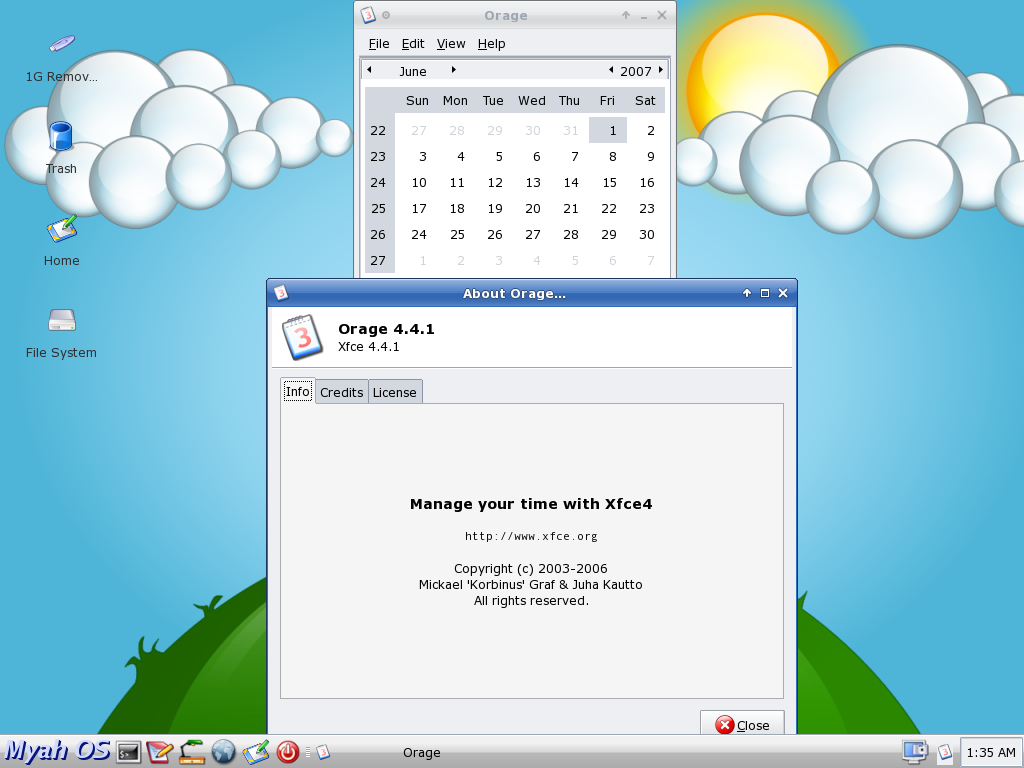Click the Orage calendar tray icon
The width and height of the screenshot is (1024, 768).
click(x=945, y=752)
